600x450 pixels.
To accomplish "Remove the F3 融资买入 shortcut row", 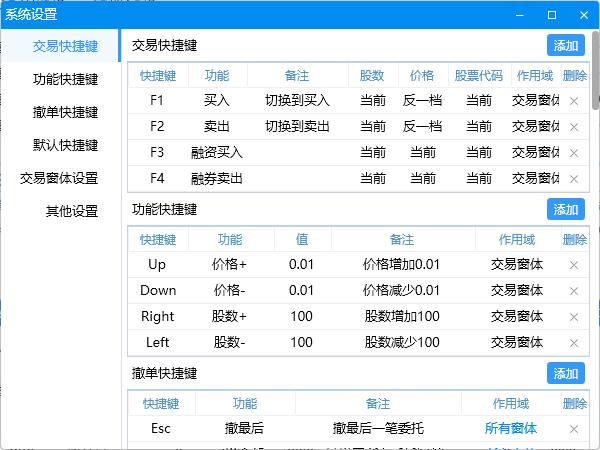I will (x=574, y=153).
